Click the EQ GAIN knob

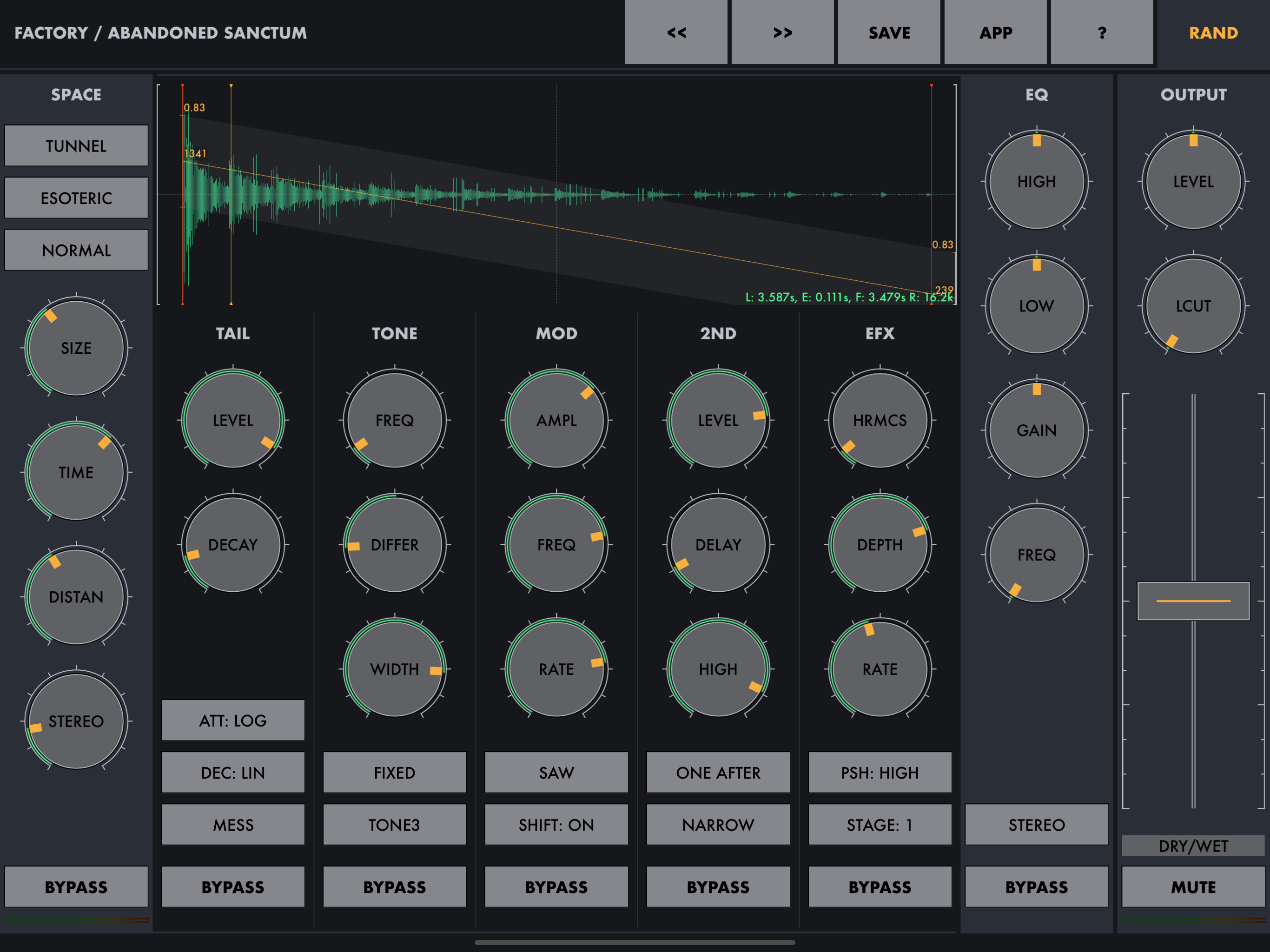coord(1036,430)
